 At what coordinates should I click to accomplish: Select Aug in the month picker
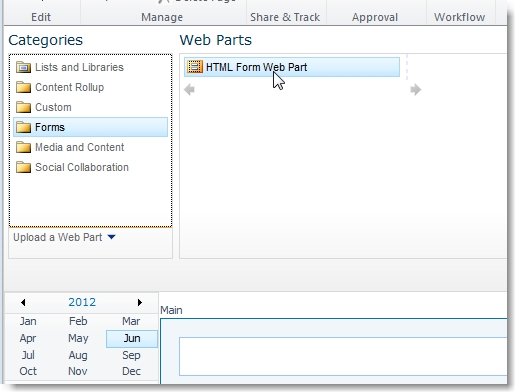pyautogui.click(x=78, y=355)
